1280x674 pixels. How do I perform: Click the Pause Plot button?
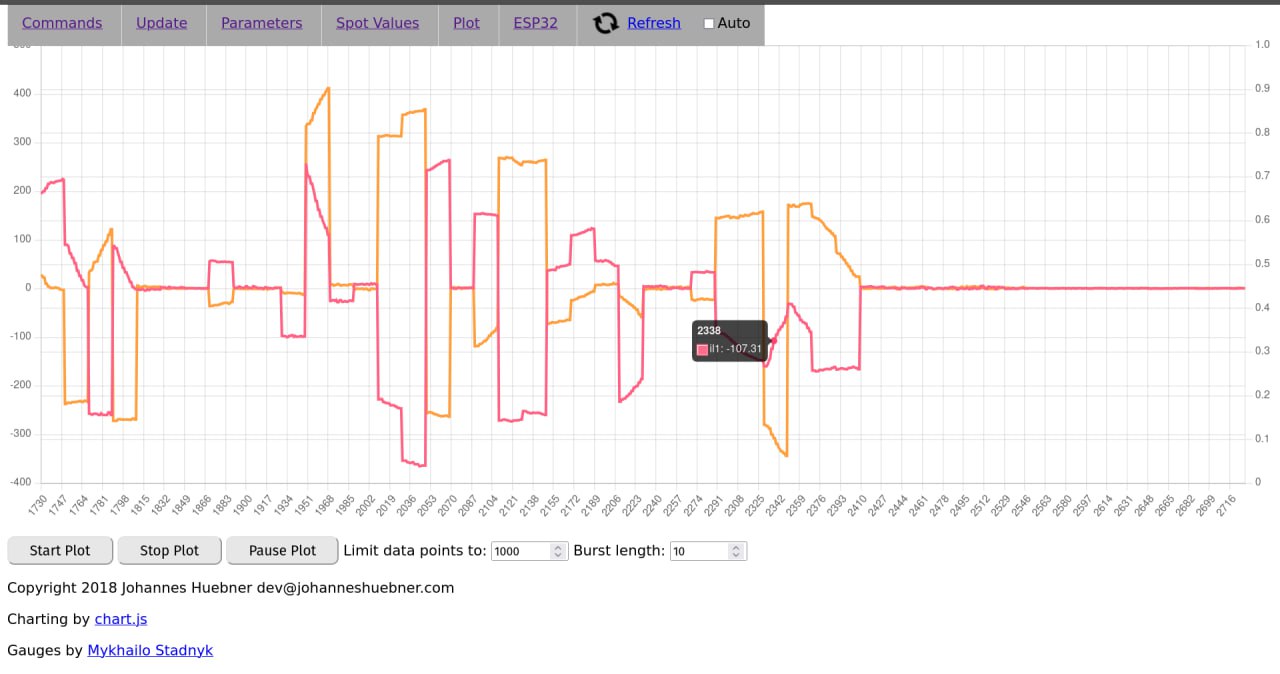tap(282, 550)
